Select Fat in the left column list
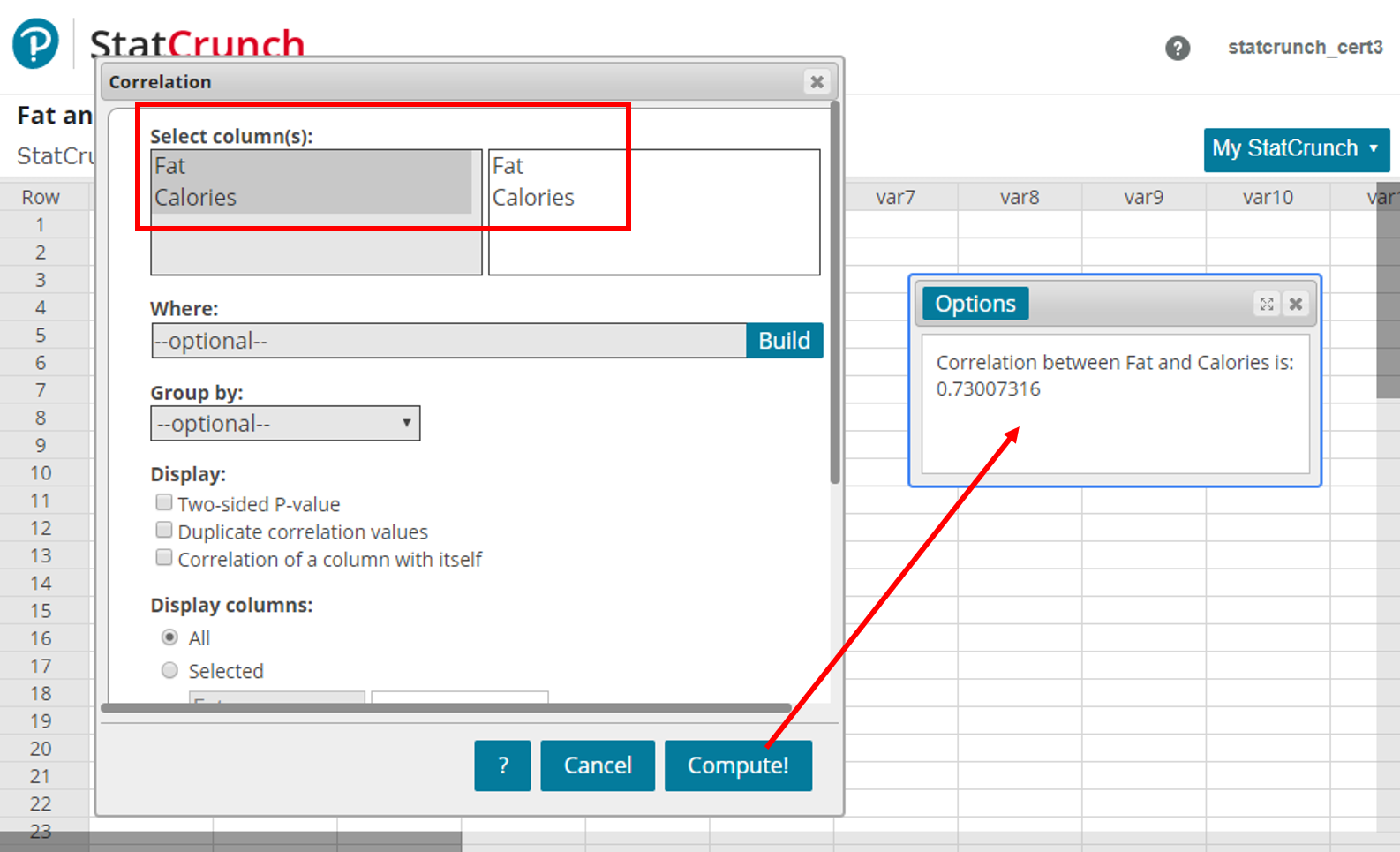The height and width of the screenshot is (852, 1400). point(171,166)
